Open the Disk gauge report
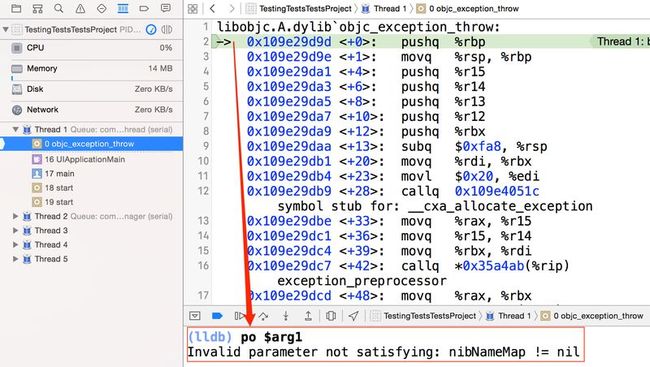Image resolution: width=650 pixels, height=367 pixels. [91, 89]
